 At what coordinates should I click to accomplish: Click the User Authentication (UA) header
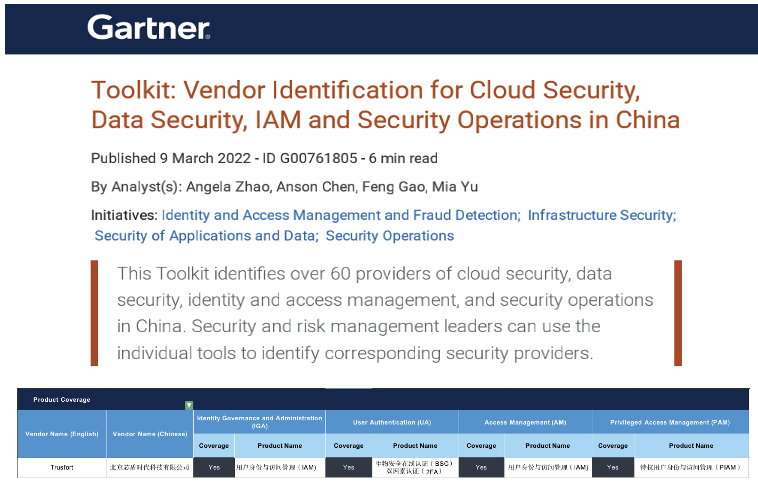[x=392, y=422]
